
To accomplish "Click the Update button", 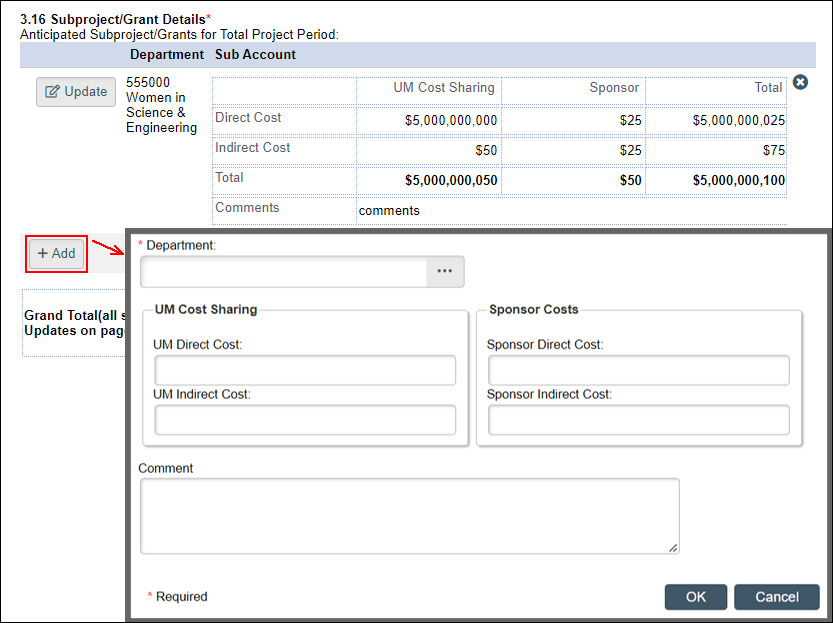I will tap(76, 92).
